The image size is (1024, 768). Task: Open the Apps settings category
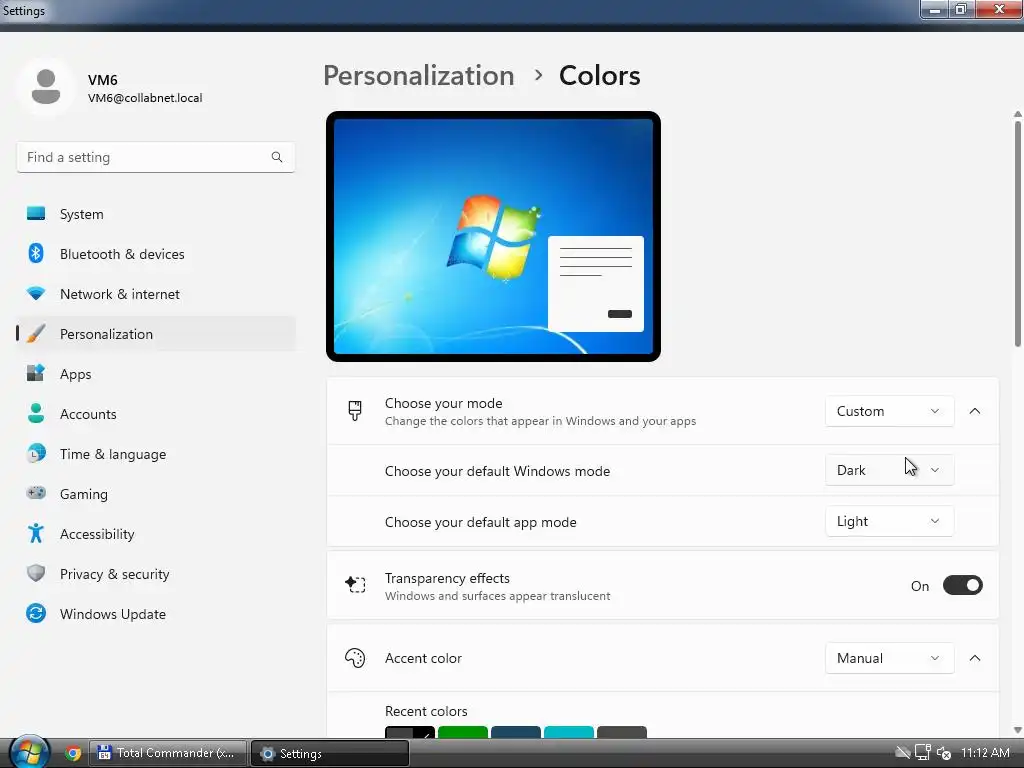155,374
